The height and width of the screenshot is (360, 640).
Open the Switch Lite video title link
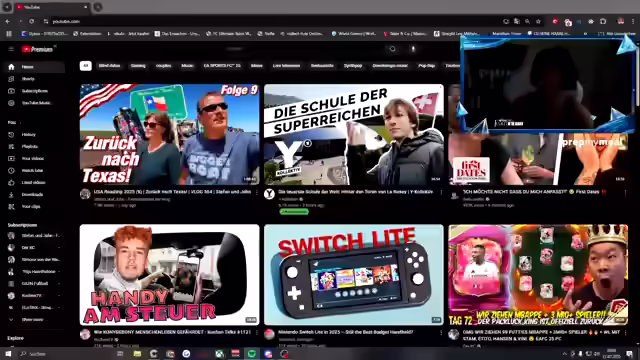point(345,332)
